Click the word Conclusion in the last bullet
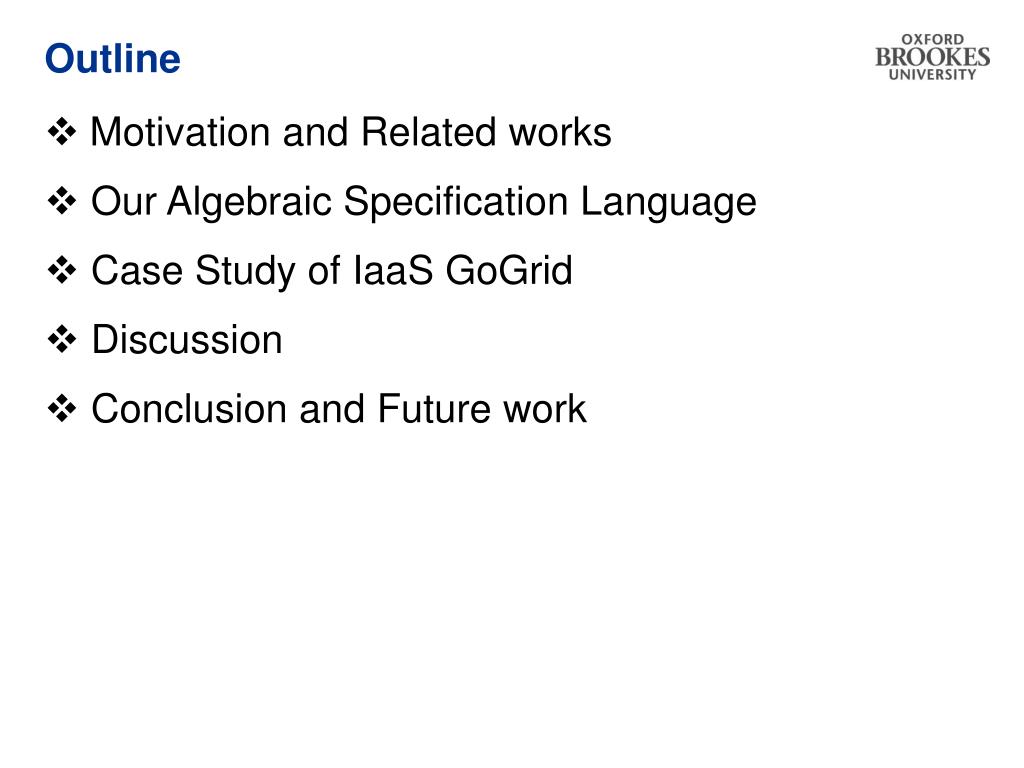 click(x=189, y=409)
